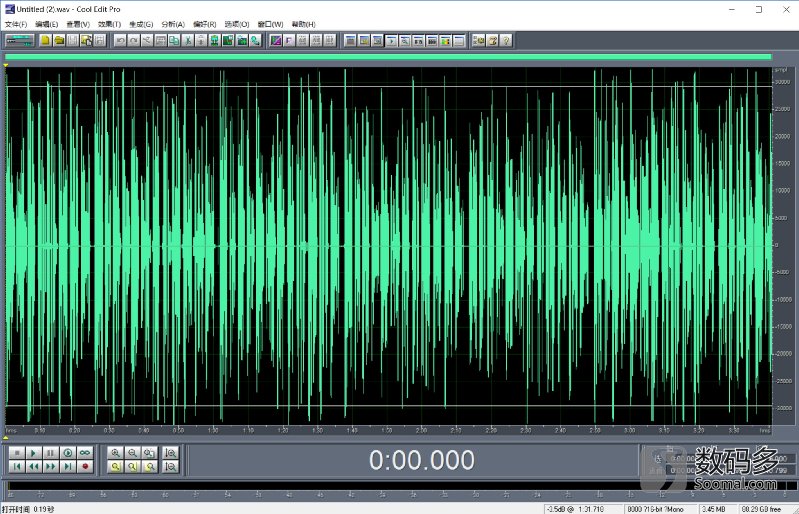This screenshot has width=799, height=514.
Task: Click the yellow Zoom to Selection icon
Action: pos(116,466)
